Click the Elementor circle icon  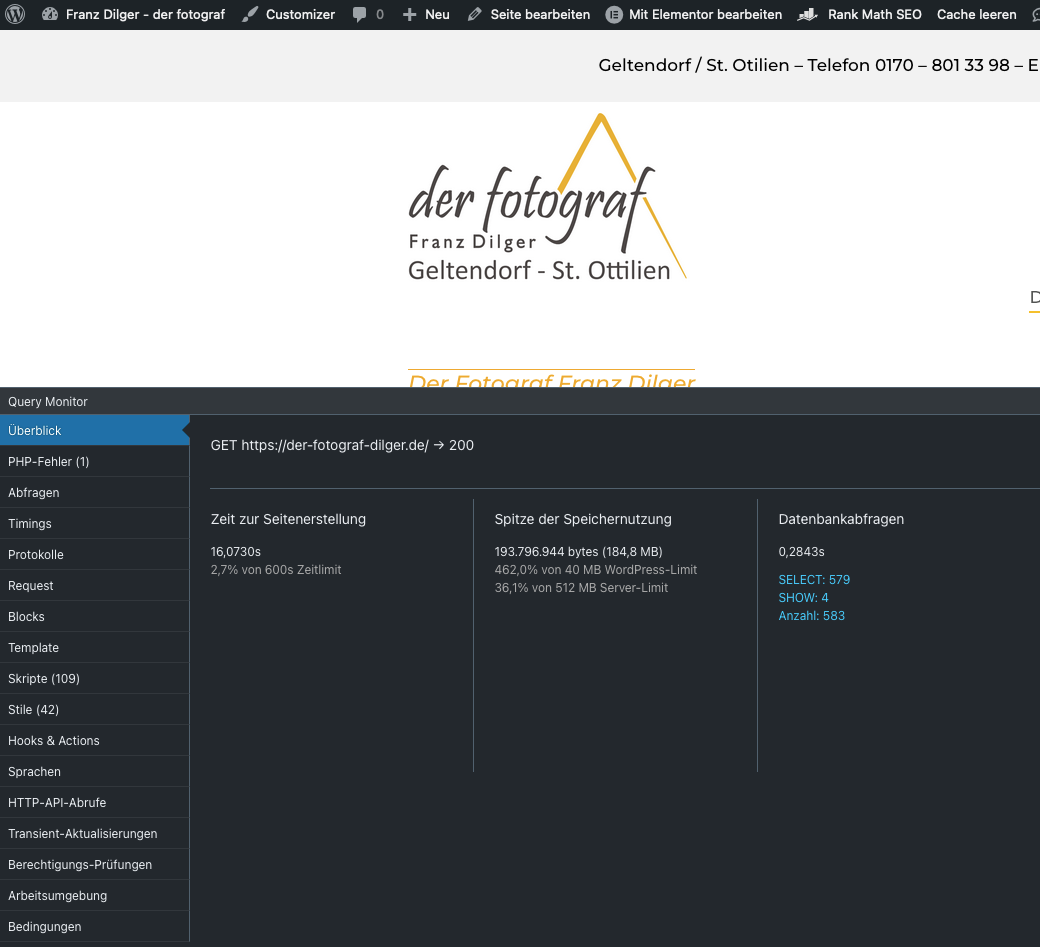(x=614, y=15)
